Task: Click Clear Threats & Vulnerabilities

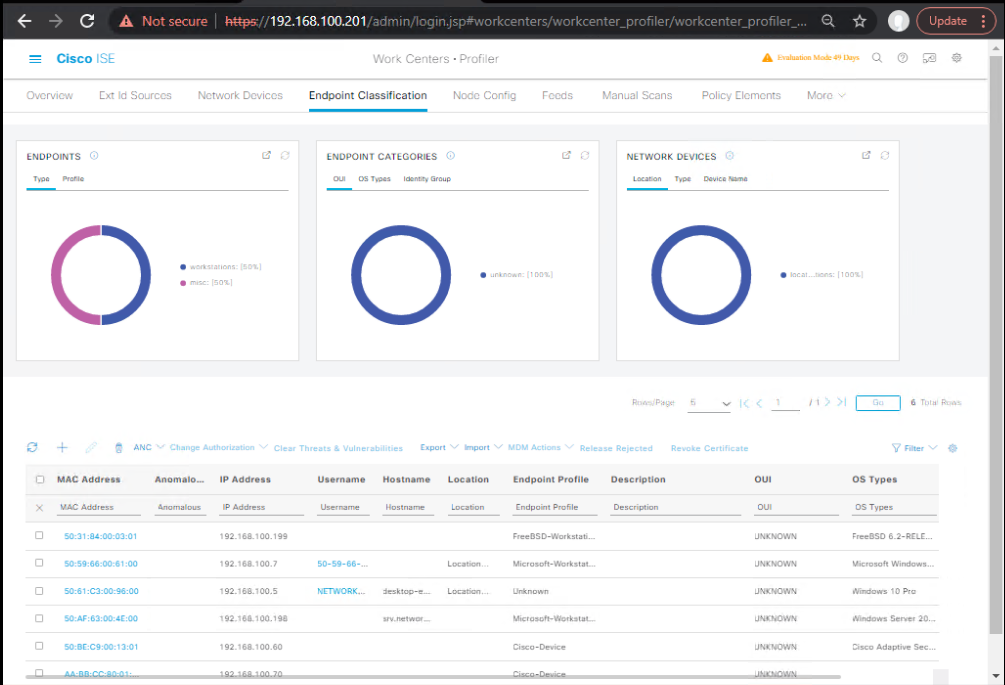Action: coord(338,448)
